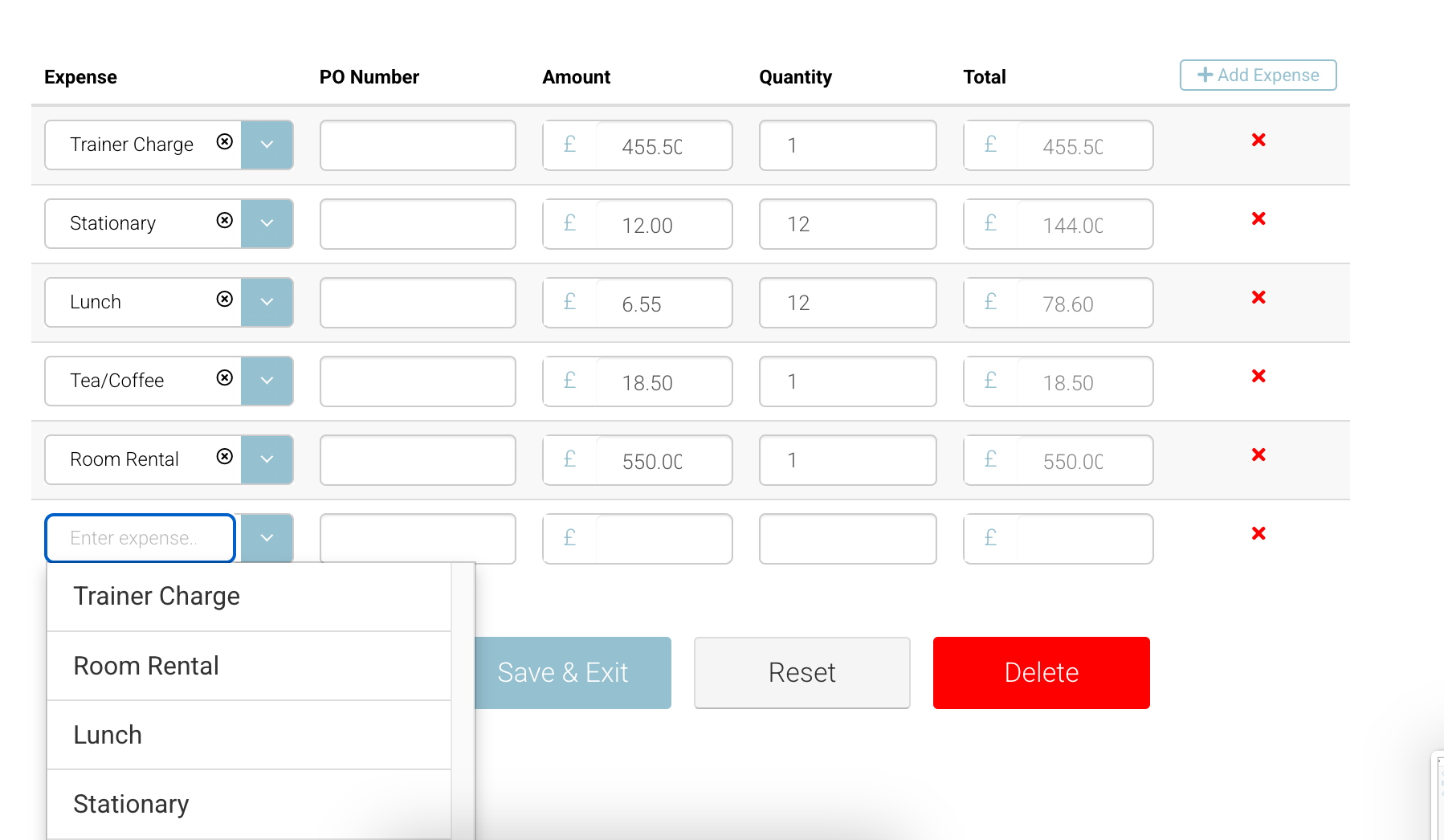Viewport: 1444px width, 840px height.
Task: Click the Reset button
Action: 802,673
